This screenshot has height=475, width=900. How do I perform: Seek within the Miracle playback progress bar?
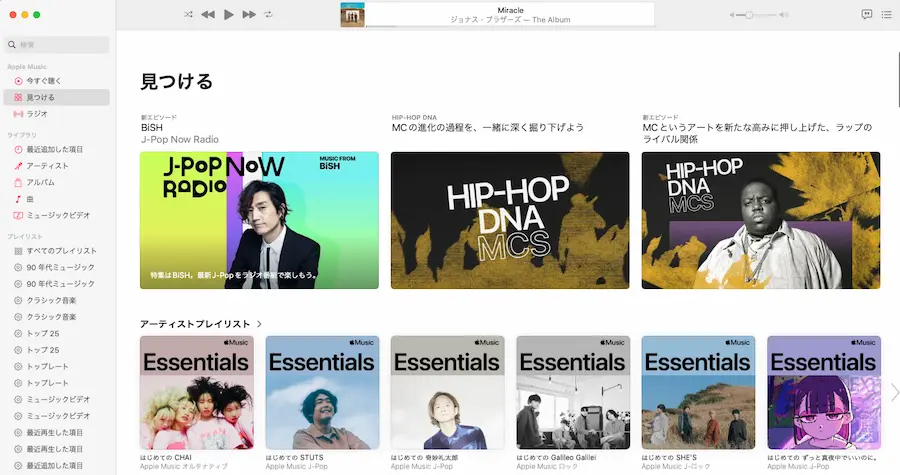tap(510, 26)
